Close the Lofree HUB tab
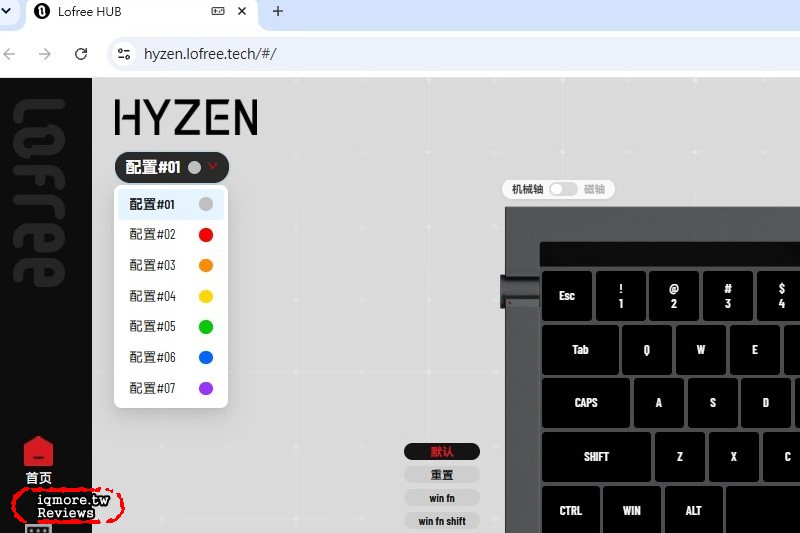This screenshot has height=533, width=800. (242, 11)
